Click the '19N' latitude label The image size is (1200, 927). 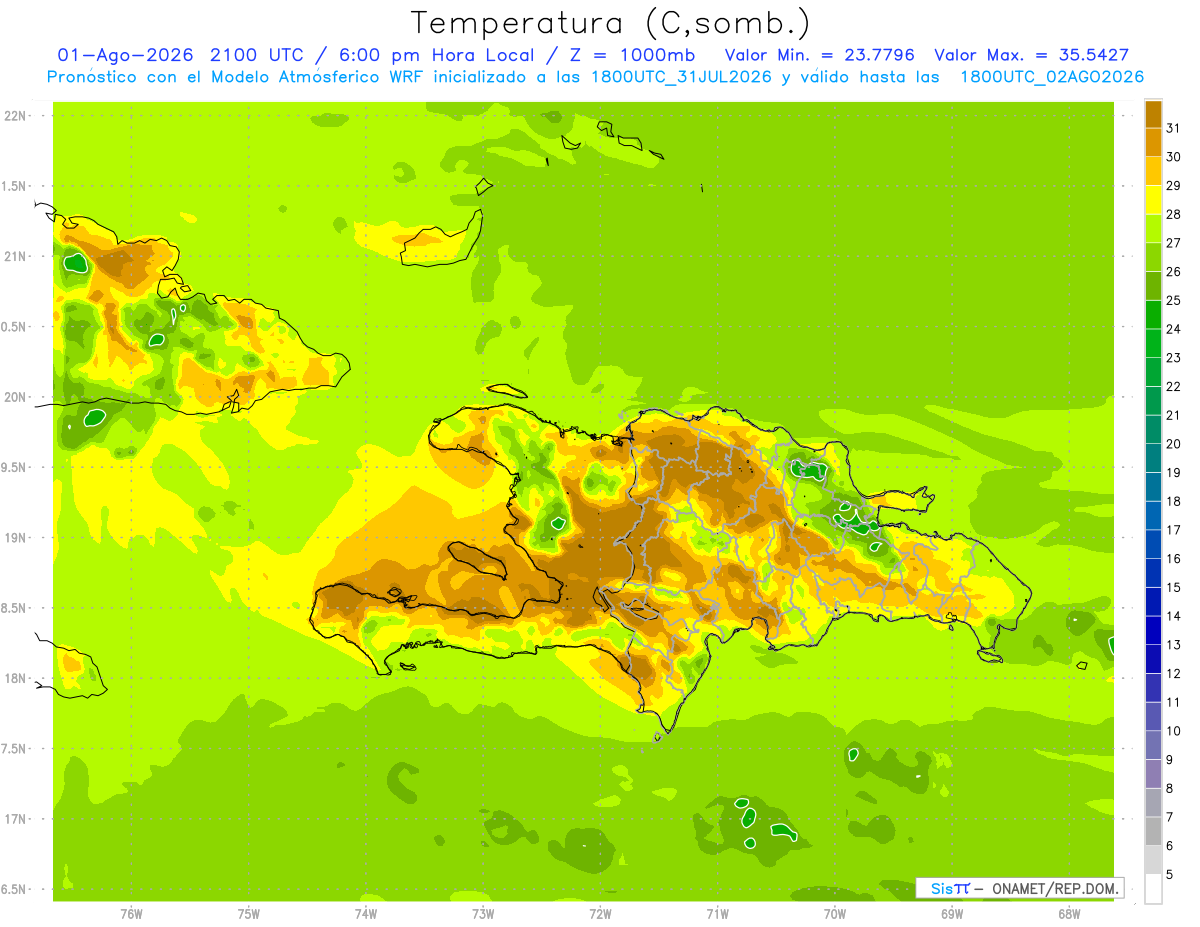[15, 538]
